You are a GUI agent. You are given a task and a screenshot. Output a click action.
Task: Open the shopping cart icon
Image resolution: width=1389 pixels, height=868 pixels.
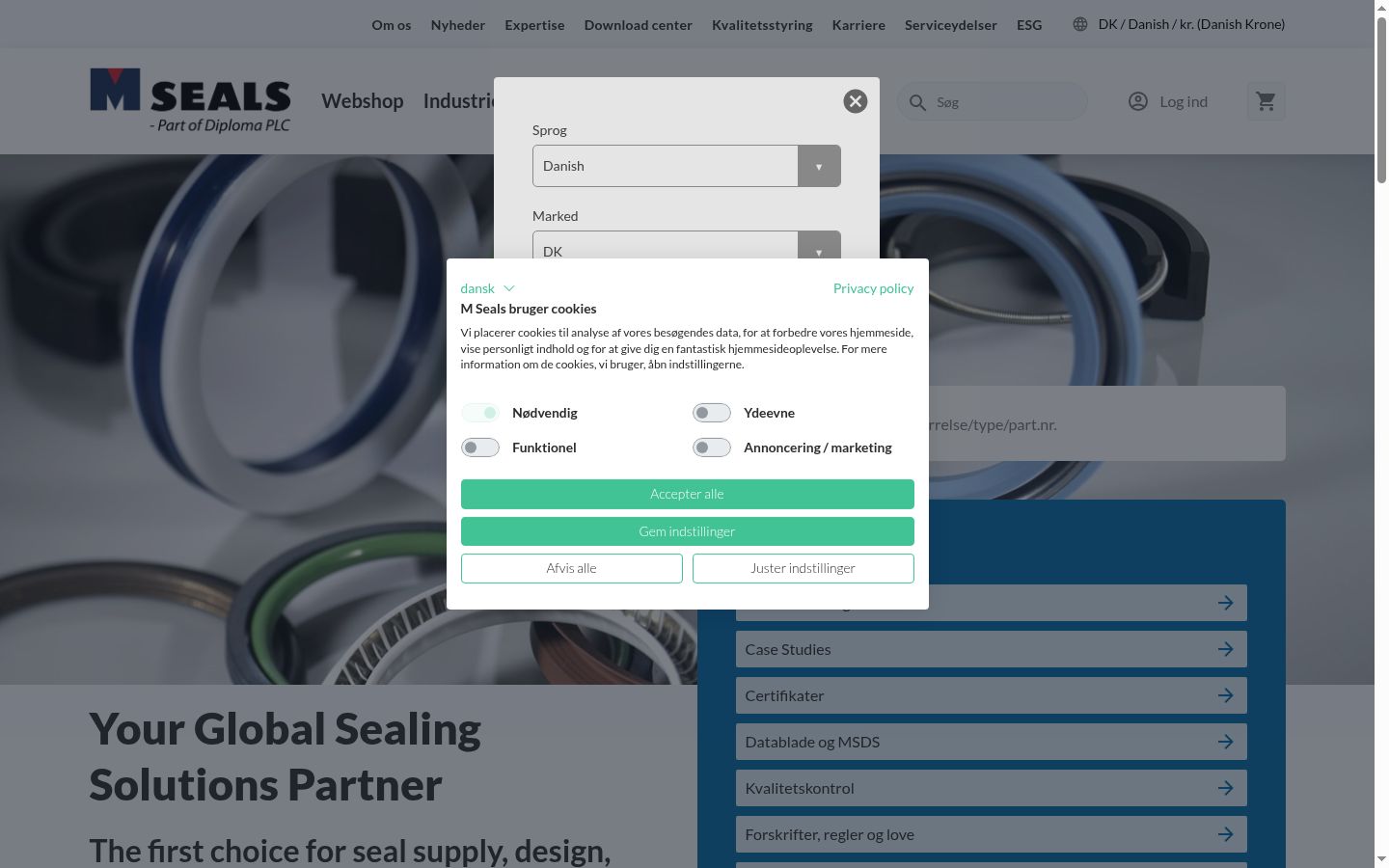(x=1266, y=101)
